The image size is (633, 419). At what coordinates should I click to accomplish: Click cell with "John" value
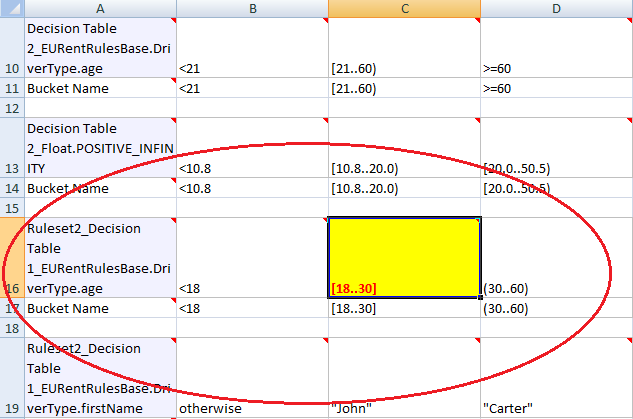(x=405, y=378)
